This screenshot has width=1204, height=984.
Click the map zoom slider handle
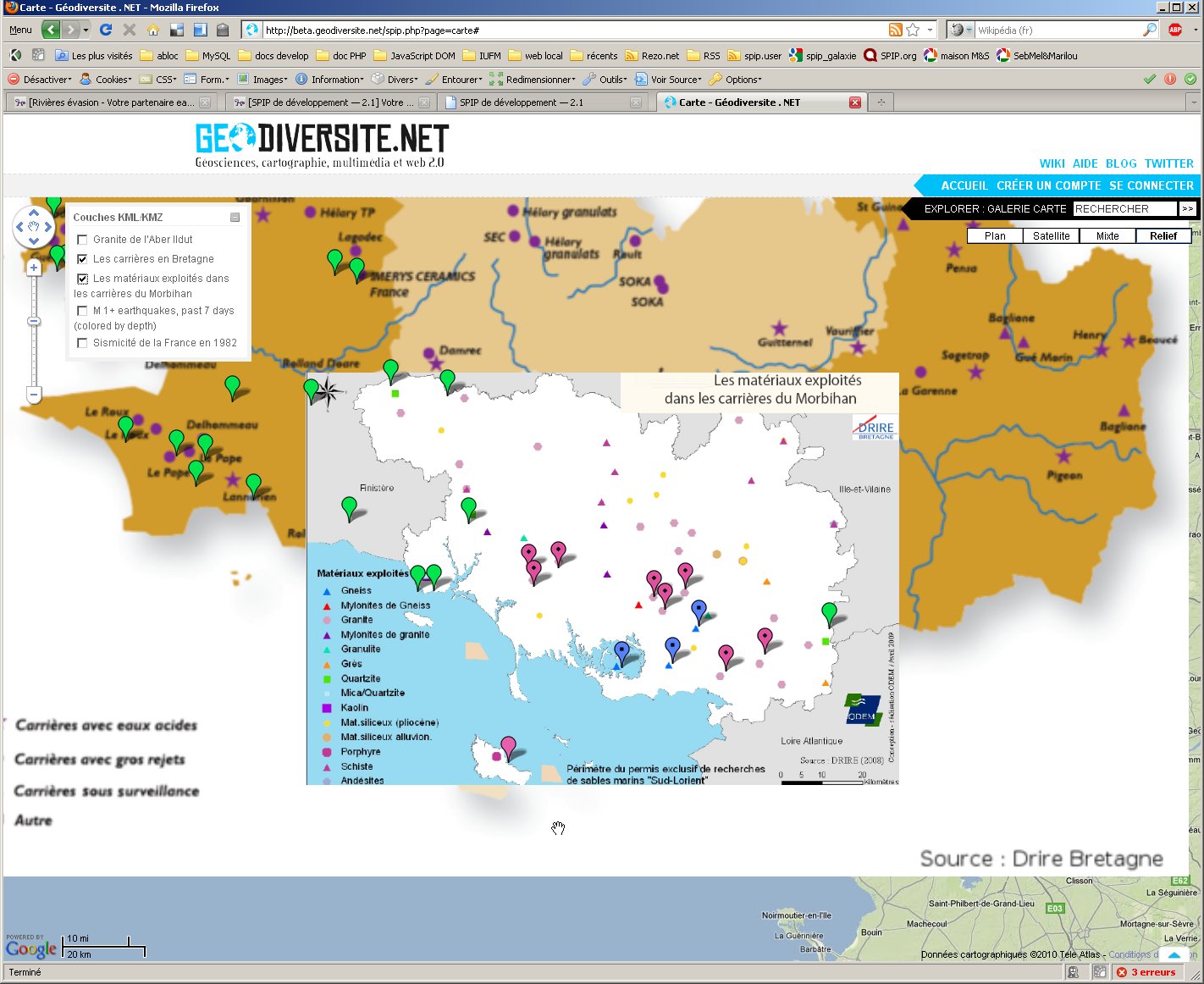coord(34,321)
